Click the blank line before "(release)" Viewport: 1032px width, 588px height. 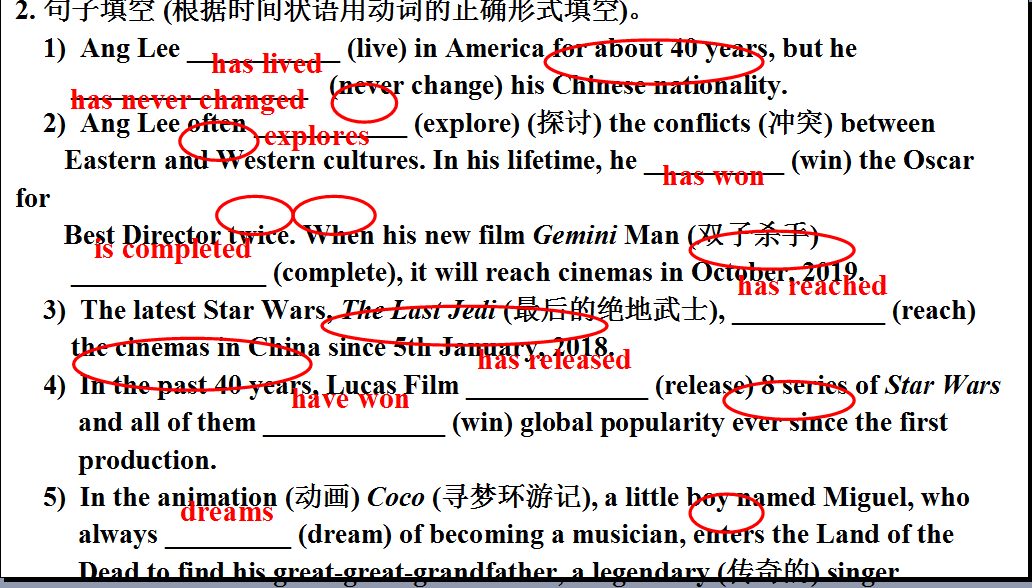(x=557, y=392)
